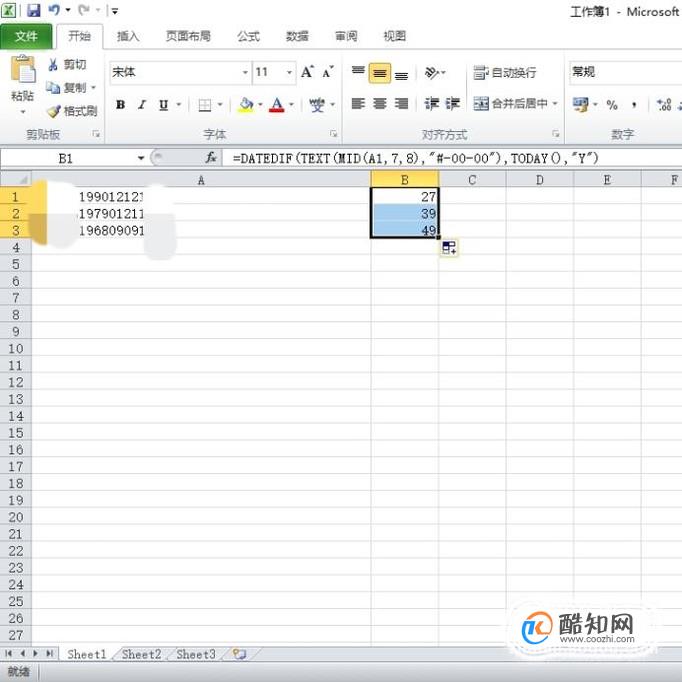Viewport: 682px width, 682px height.
Task: Toggle 自动换行 wrap text
Action: click(505, 73)
